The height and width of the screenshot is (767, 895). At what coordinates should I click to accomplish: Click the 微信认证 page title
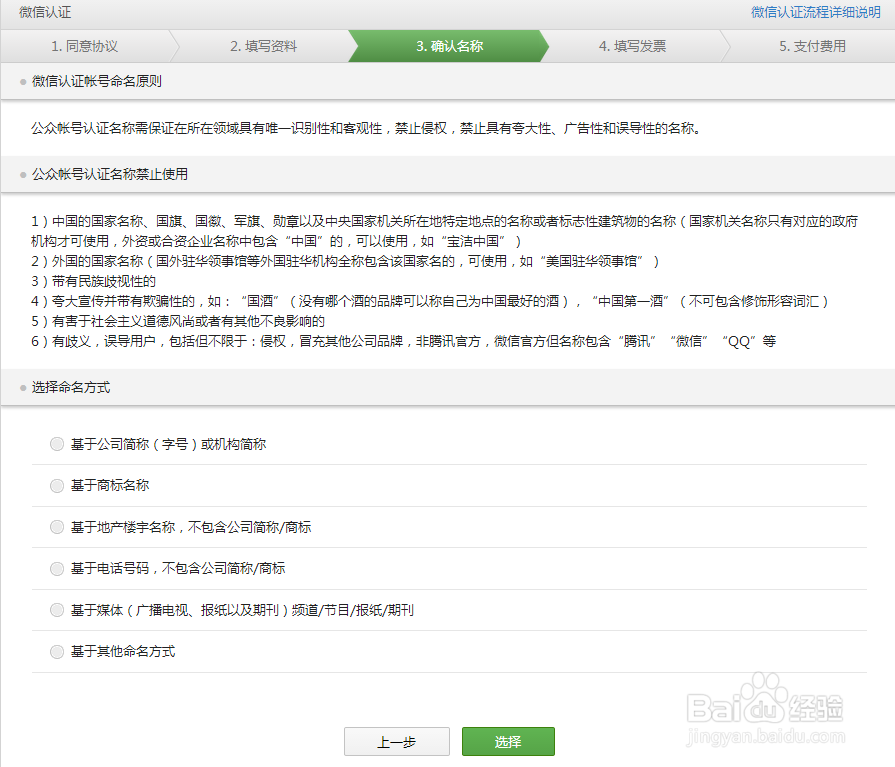coord(45,12)
